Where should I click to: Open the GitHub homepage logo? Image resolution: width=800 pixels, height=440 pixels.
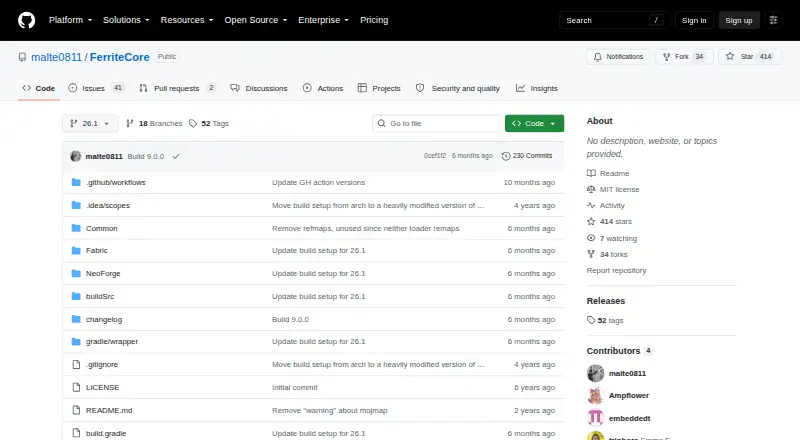pyautogui.click(x=27, y=20)
